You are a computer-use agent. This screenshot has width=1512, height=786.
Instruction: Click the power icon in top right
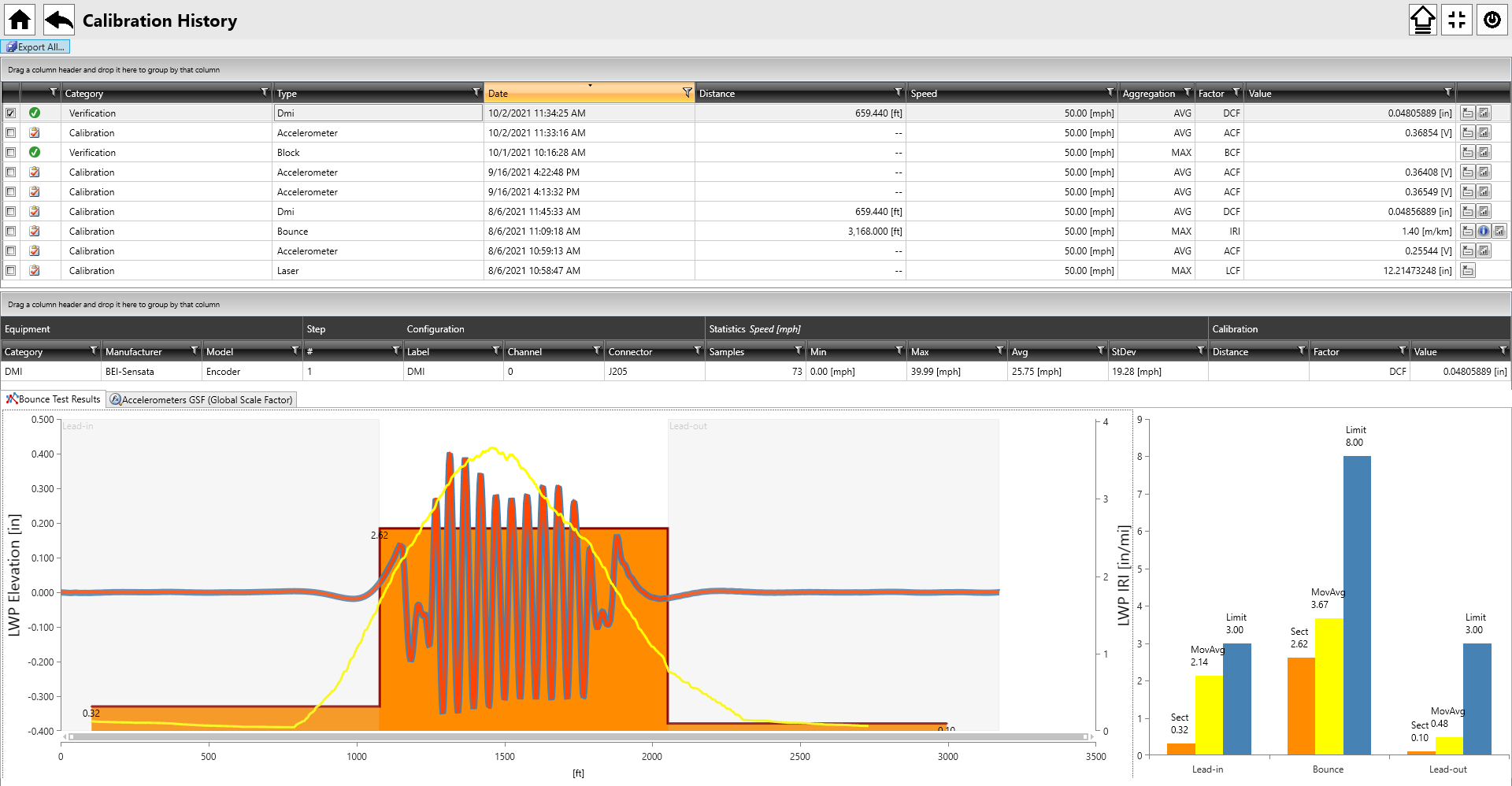tap(1492, 20)
